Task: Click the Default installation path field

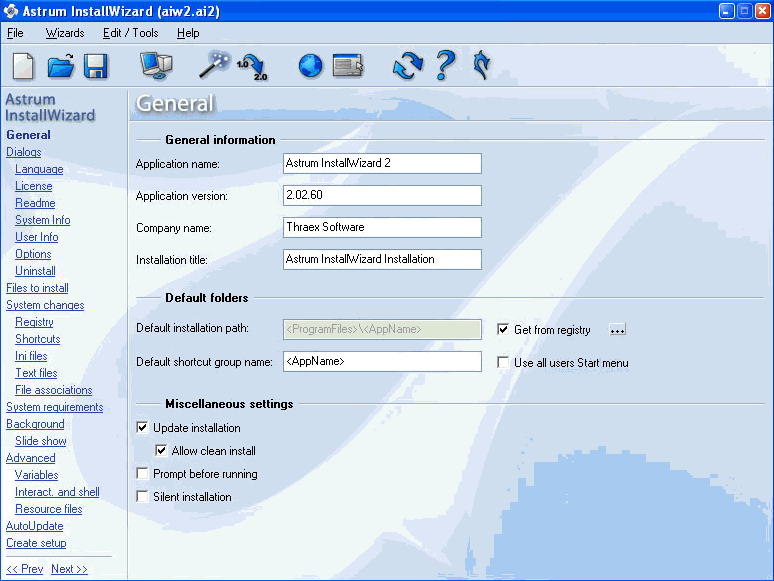Action: tap(382, 329)
